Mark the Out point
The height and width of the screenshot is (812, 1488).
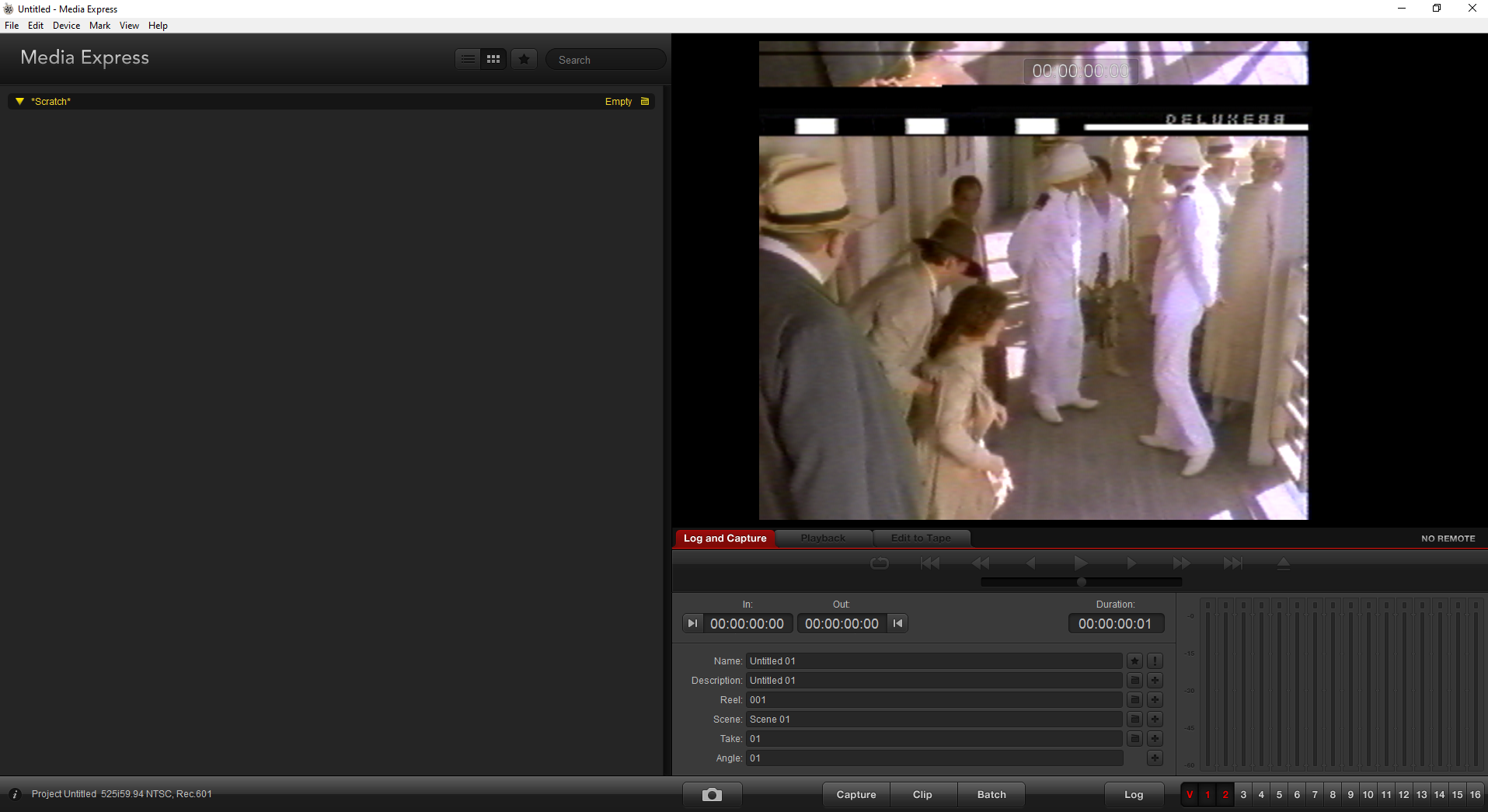coord(898,623)
